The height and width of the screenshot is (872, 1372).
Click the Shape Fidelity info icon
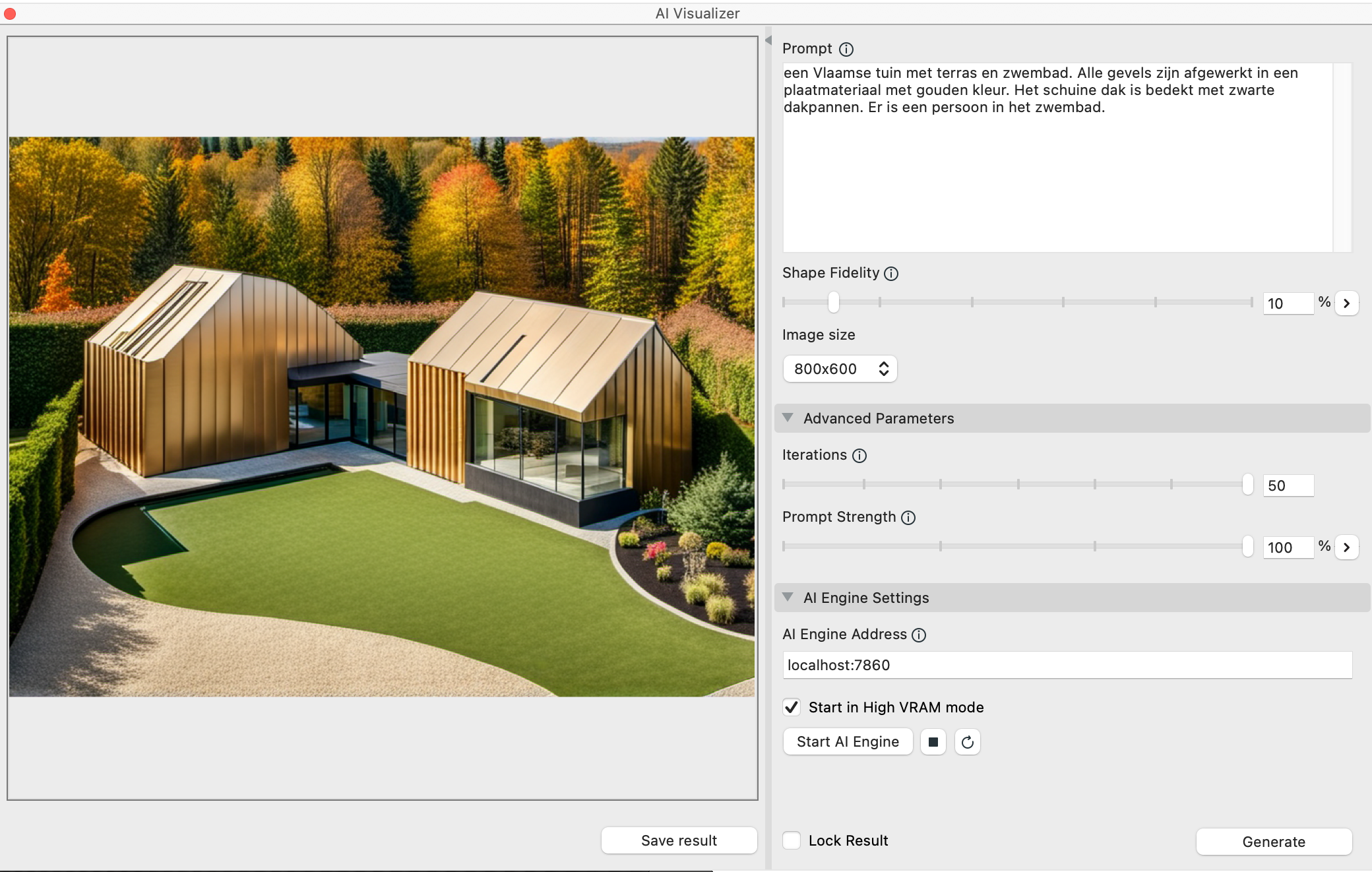891,274
